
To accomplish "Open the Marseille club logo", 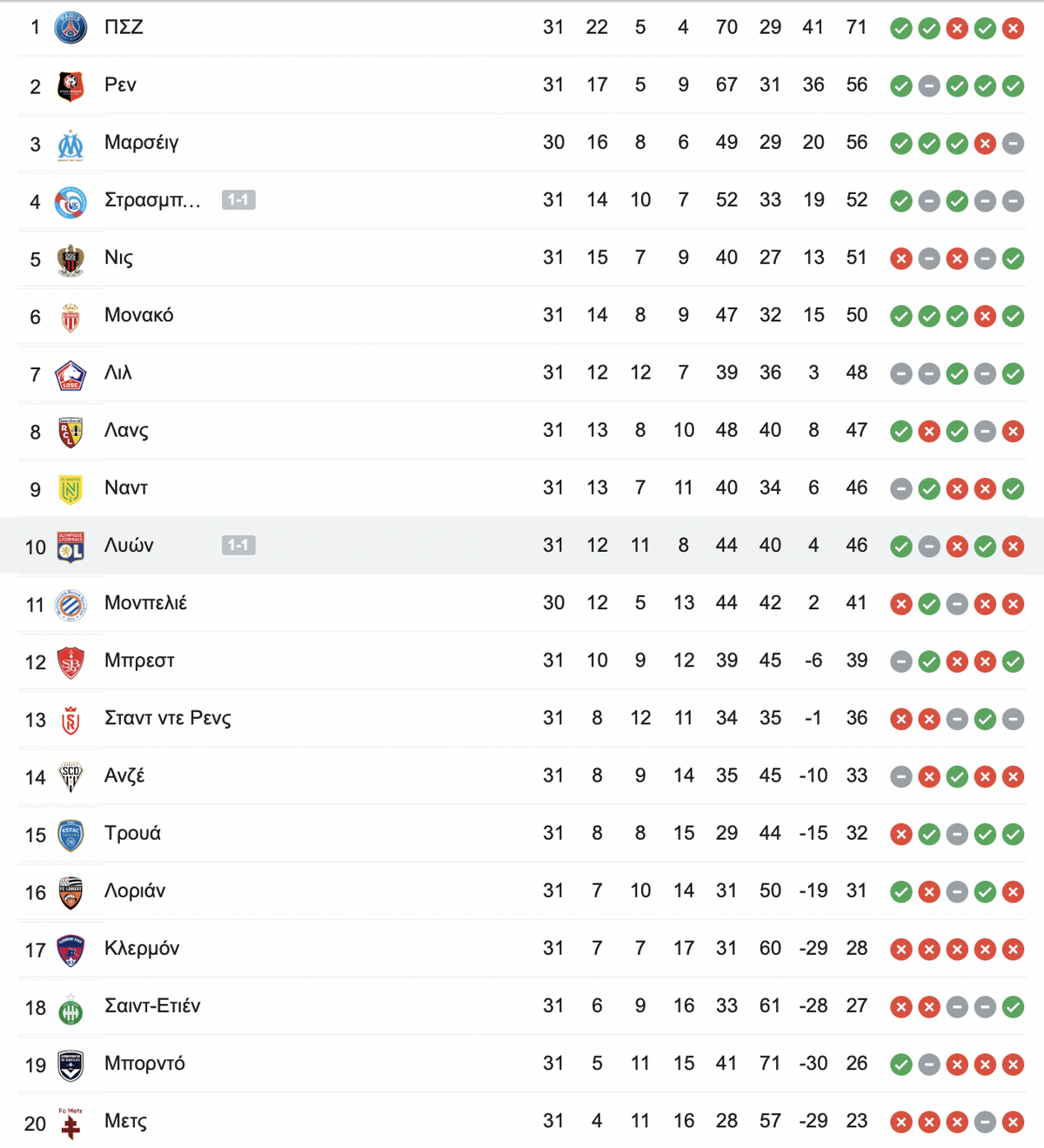I will 70,144.
